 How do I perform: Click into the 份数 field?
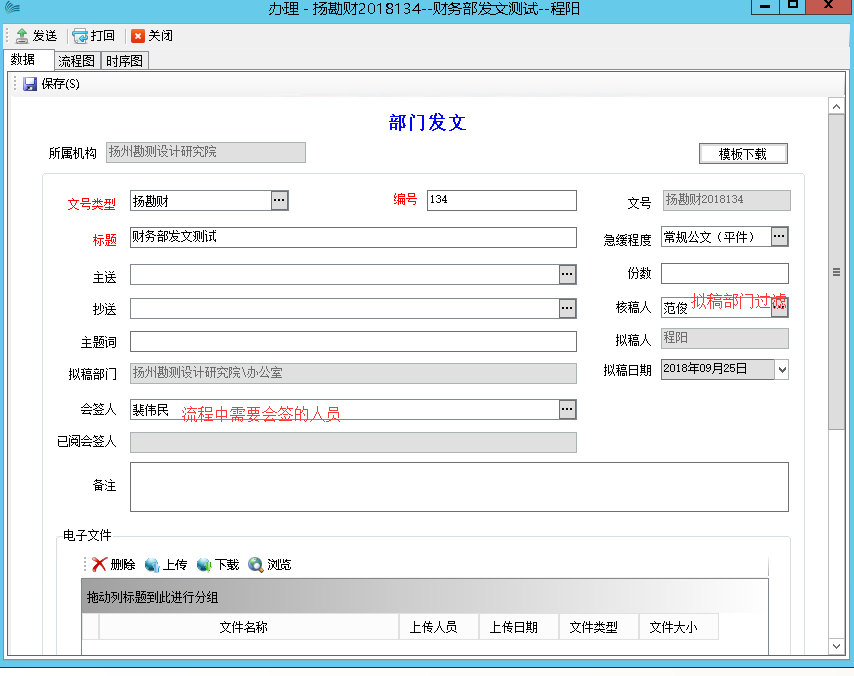click(724, 273)
